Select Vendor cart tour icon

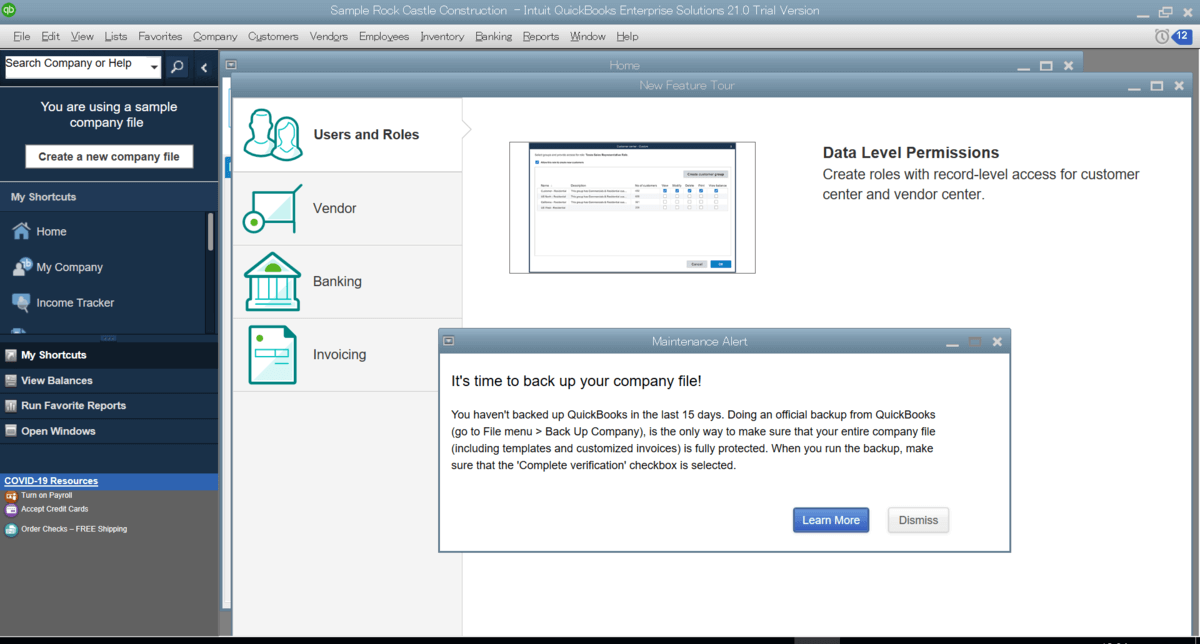click(x=273, y=208)
